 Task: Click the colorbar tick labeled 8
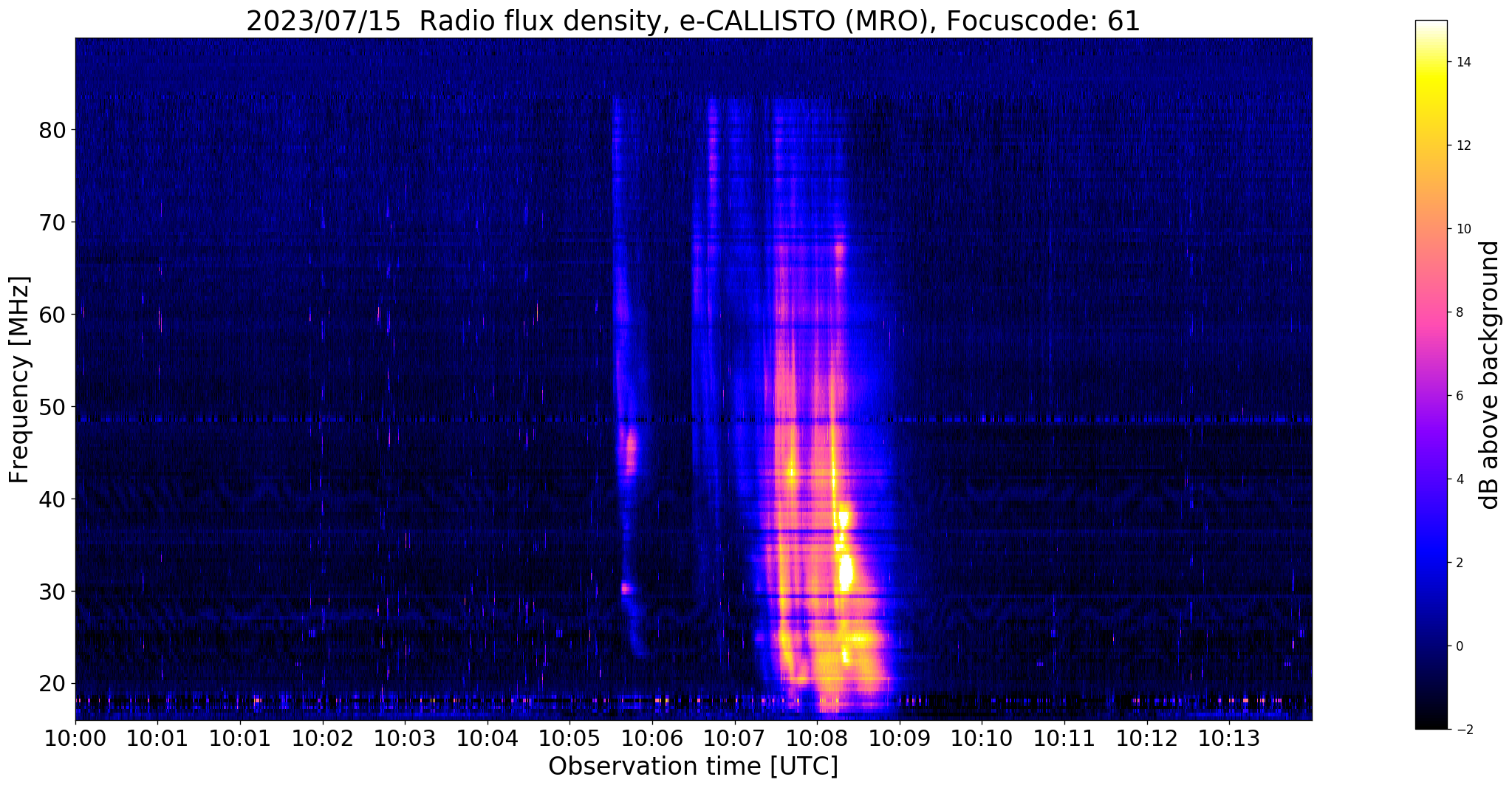pos(1459,312)
